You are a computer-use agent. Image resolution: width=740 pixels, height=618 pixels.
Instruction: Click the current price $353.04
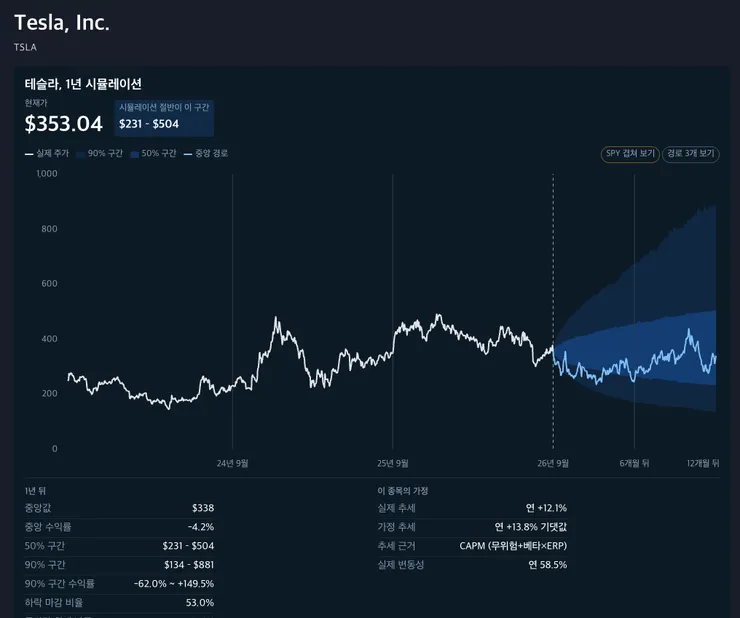pyautogui.click(x=64, y=124)
